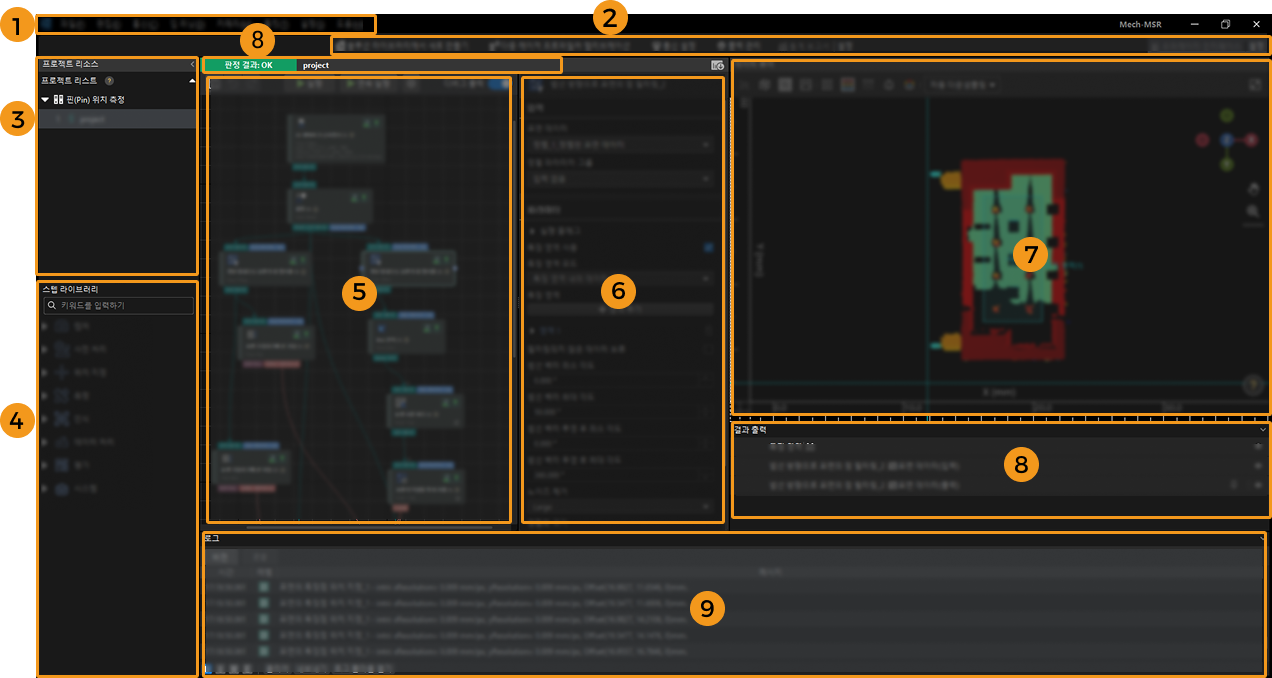Image resolution: width=1272 pixels, height=678 pixels.
Task: Click the help icon beside 프로젝트 리스트
Action: pyautogui.click(x=109, y=81)
